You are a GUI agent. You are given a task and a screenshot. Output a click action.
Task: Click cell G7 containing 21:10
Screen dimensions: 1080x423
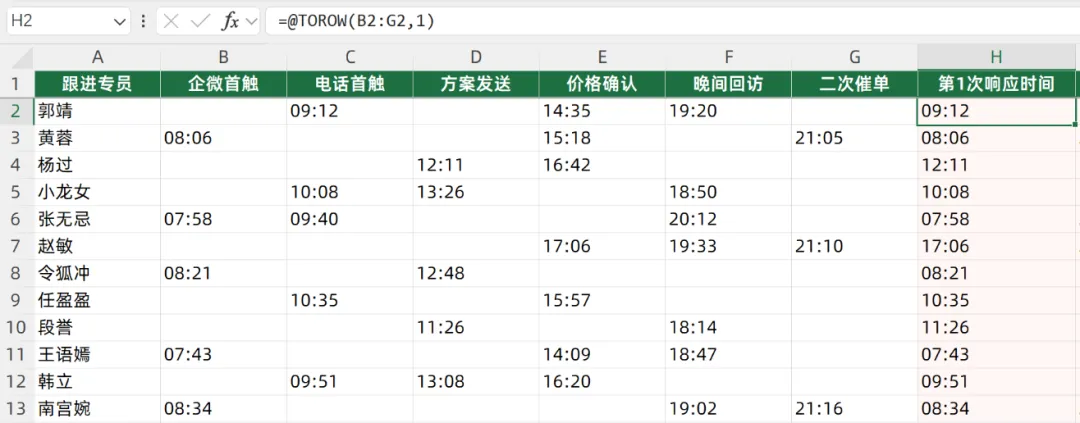854,246
